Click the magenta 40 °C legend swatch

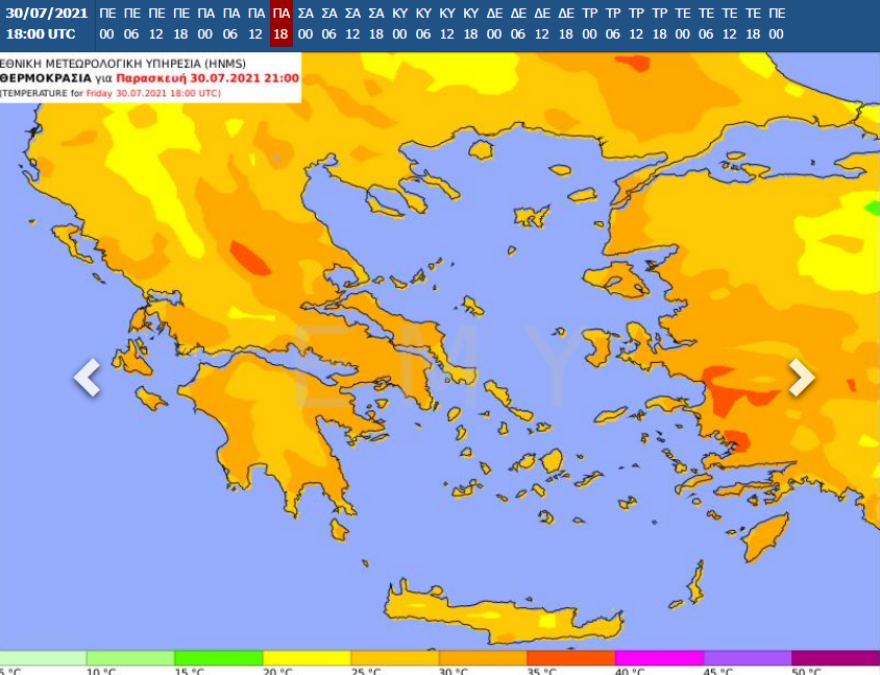coord(659,658)
